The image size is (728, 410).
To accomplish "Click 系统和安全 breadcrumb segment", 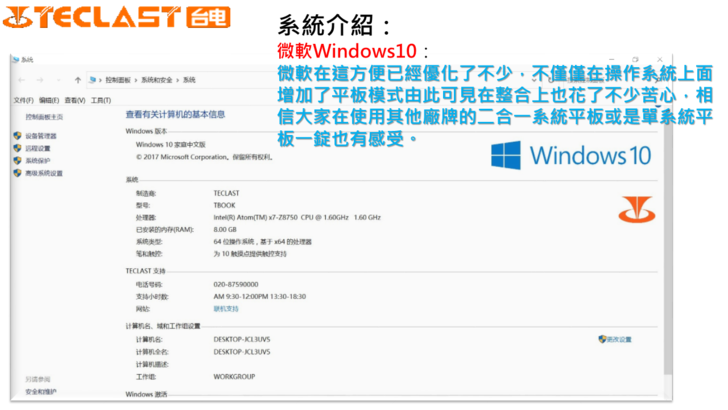I will (x=156, y=80).
